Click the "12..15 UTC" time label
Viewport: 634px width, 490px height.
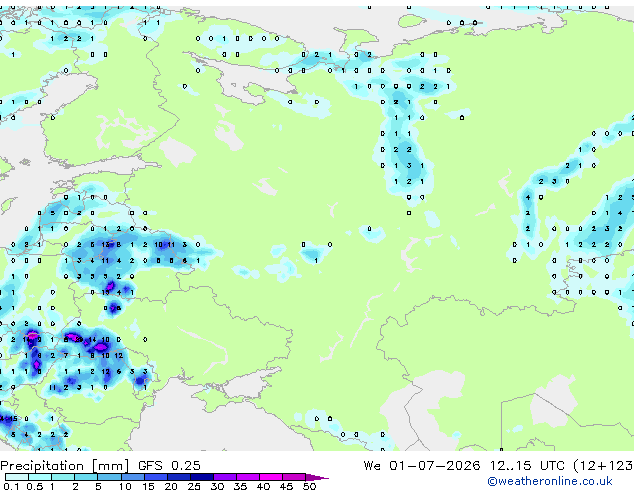527,466
